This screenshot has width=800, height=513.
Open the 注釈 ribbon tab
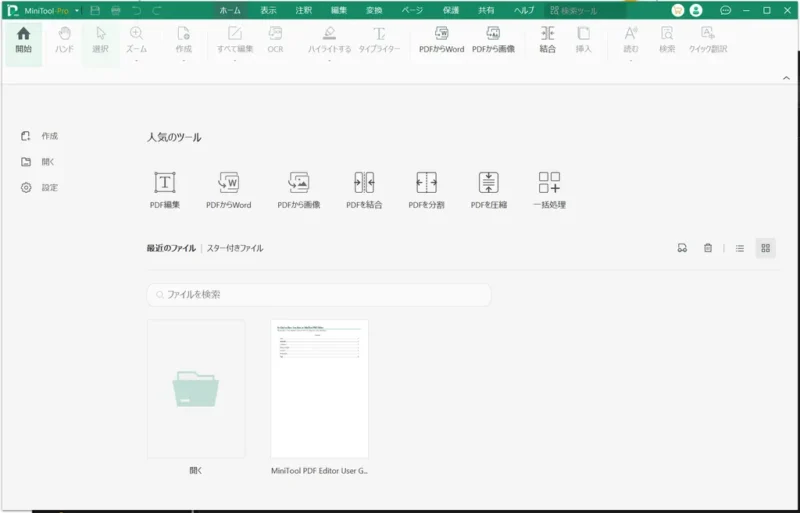[x=304, y=10]
